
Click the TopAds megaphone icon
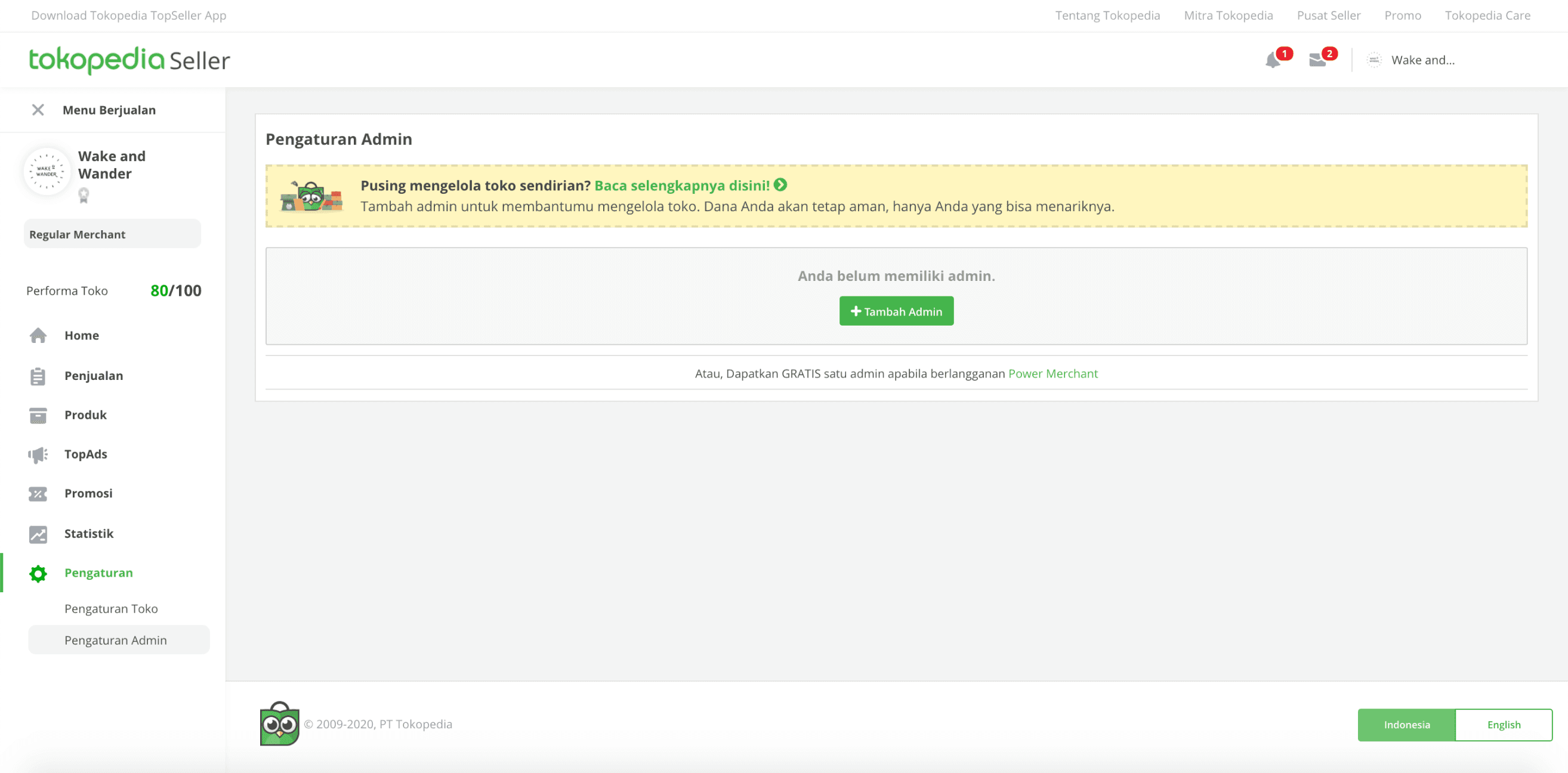(x=38, y=454)
